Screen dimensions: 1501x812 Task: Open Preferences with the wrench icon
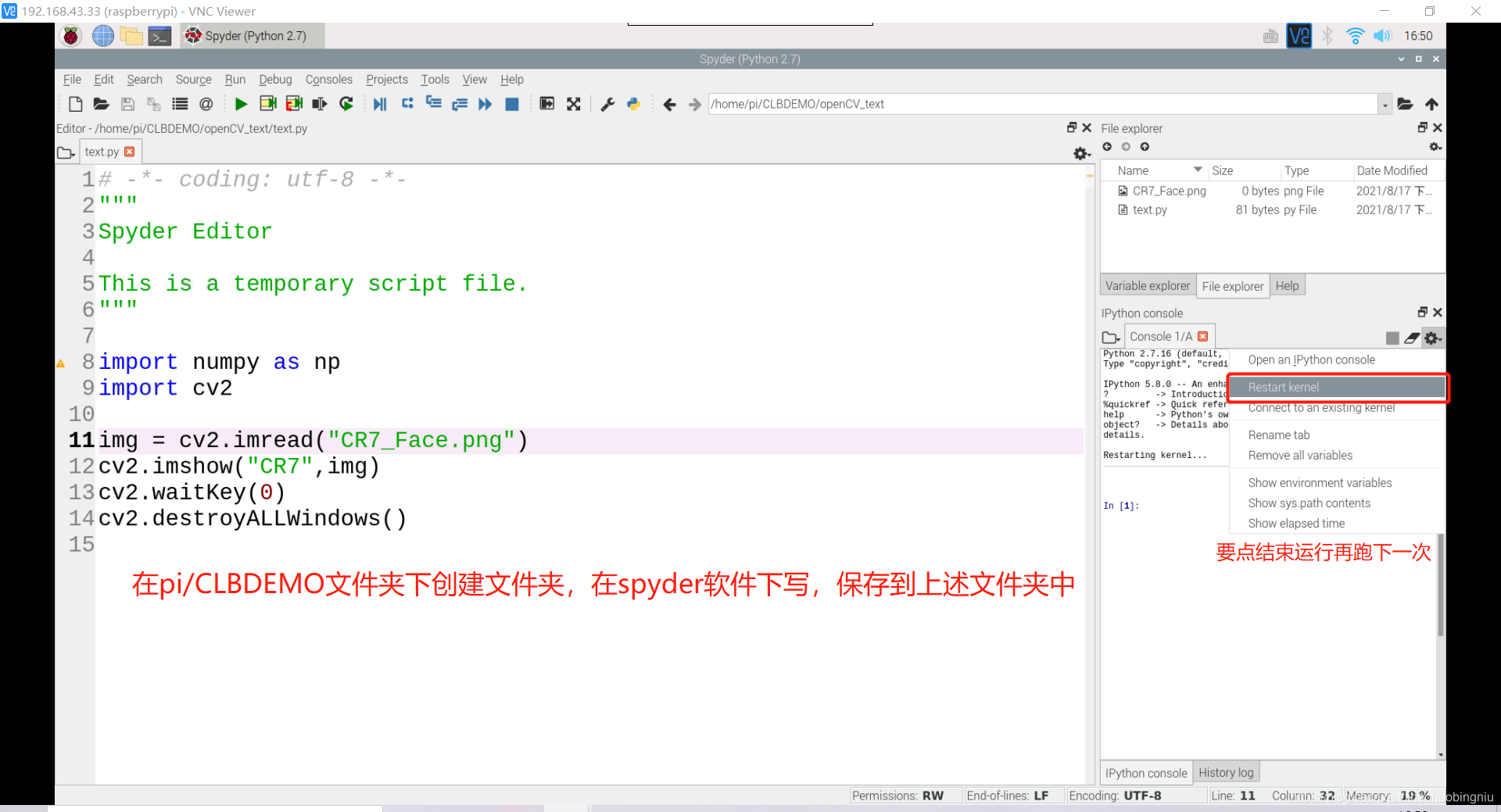pyautogui.click(x=607, y=104)
